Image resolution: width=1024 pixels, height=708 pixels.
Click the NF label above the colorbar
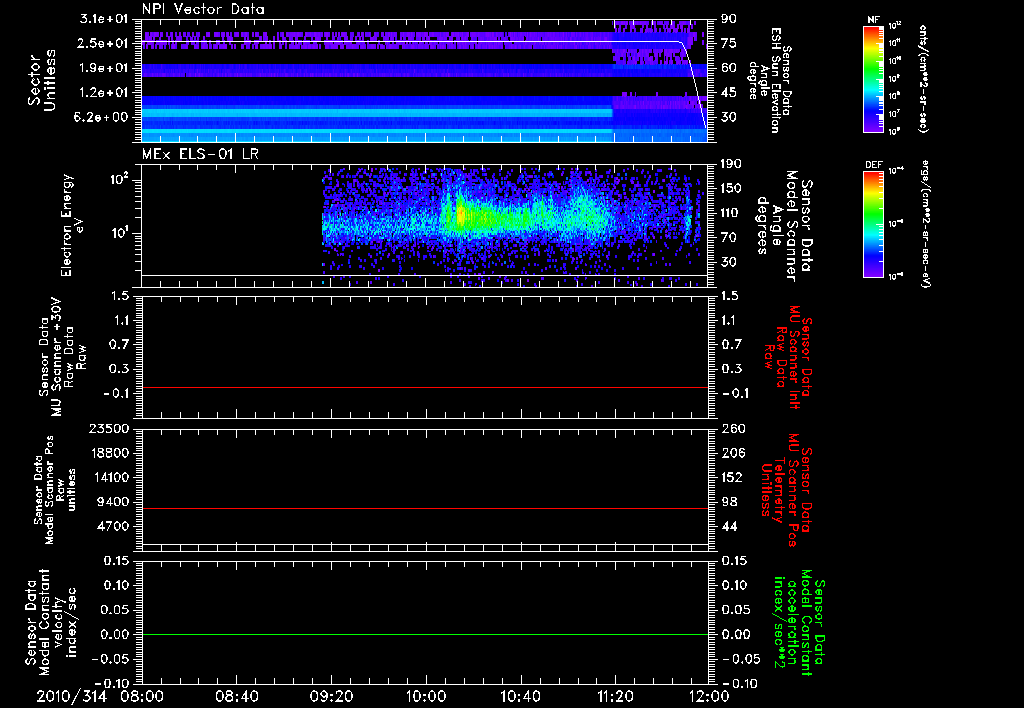[x=874, y=20]
